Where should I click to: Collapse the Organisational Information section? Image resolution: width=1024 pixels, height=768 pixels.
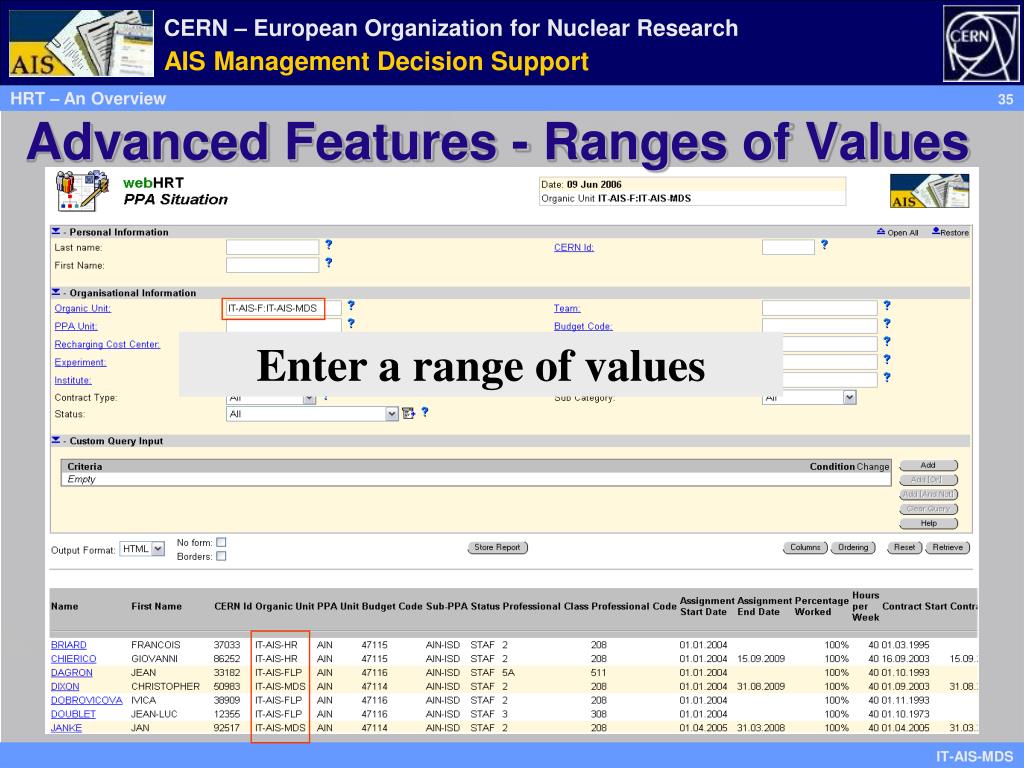coord(56,292)
